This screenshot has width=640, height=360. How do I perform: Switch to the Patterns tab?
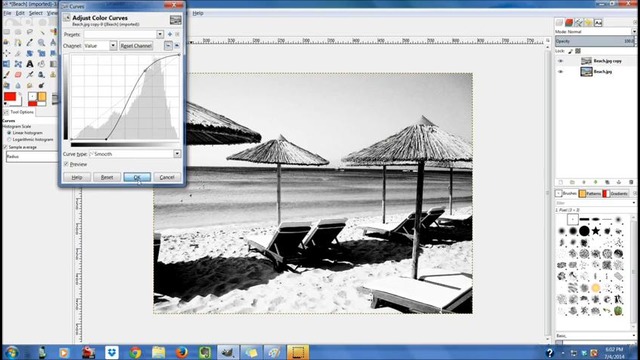coord(590,193)
